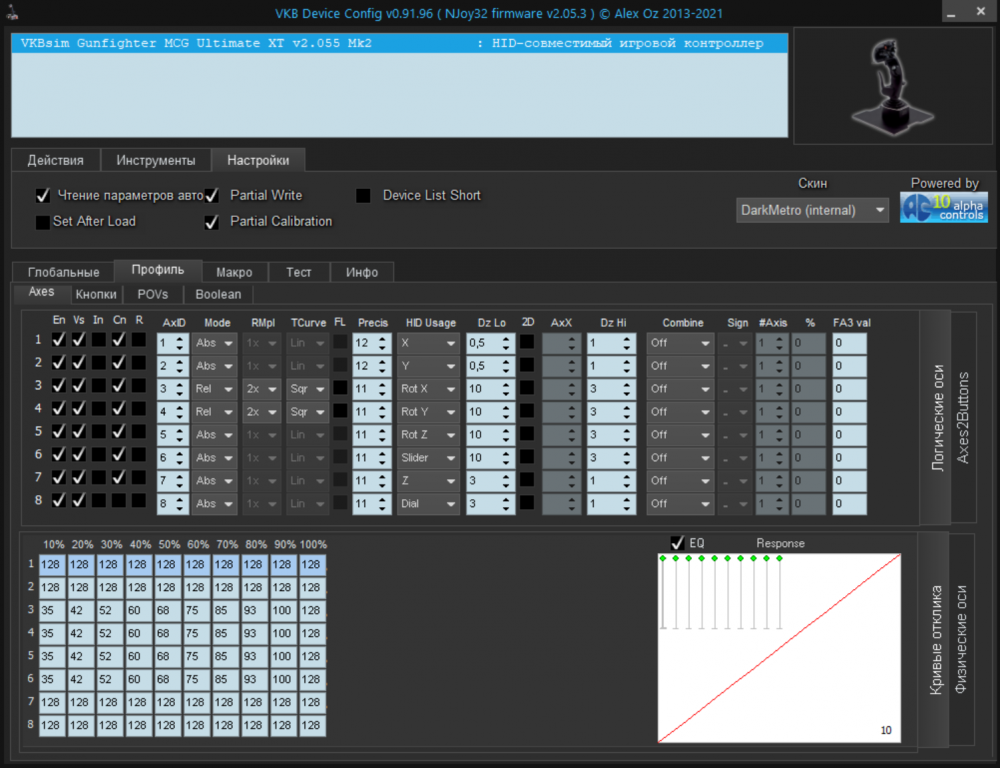1000x768 pixels.
Task: Toggle the Partial Write checkbox
Action: [x=211, y=196]
